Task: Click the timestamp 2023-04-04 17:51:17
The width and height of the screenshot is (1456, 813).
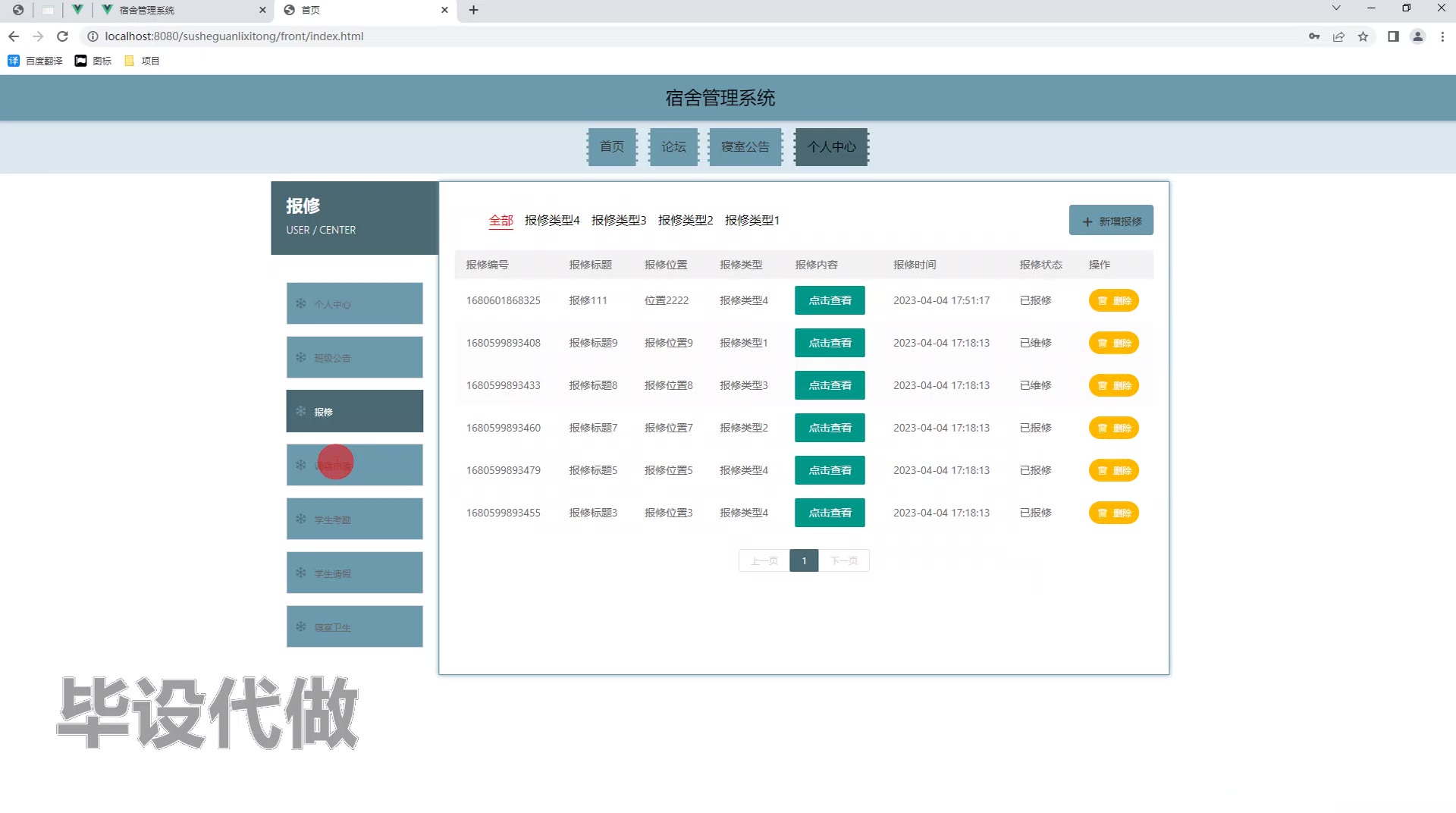Action: tap(941, 300)
